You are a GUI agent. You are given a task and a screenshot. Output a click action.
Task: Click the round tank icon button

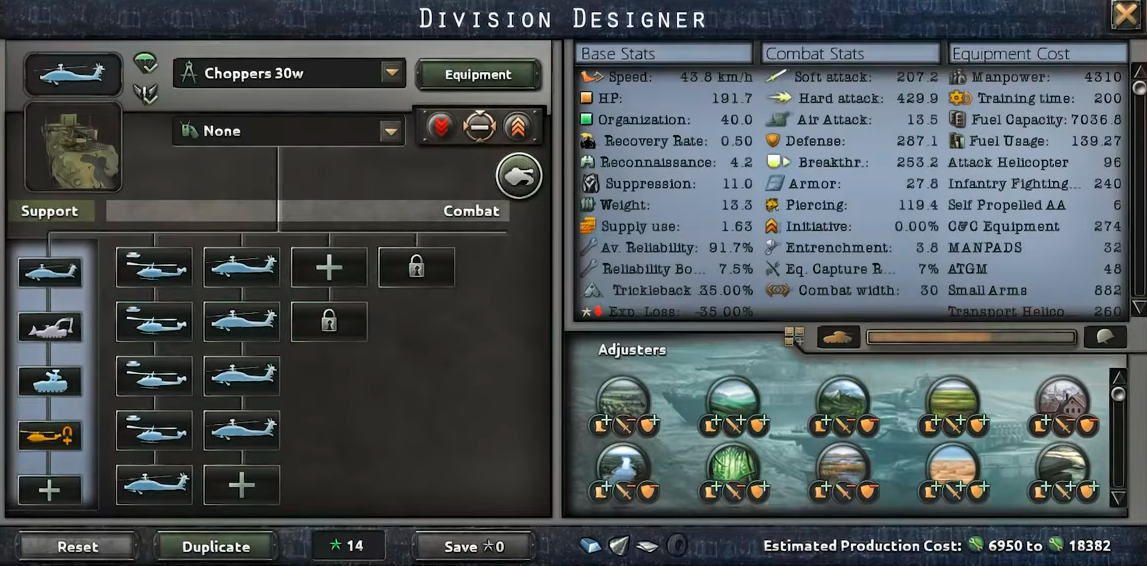(519, 176)
